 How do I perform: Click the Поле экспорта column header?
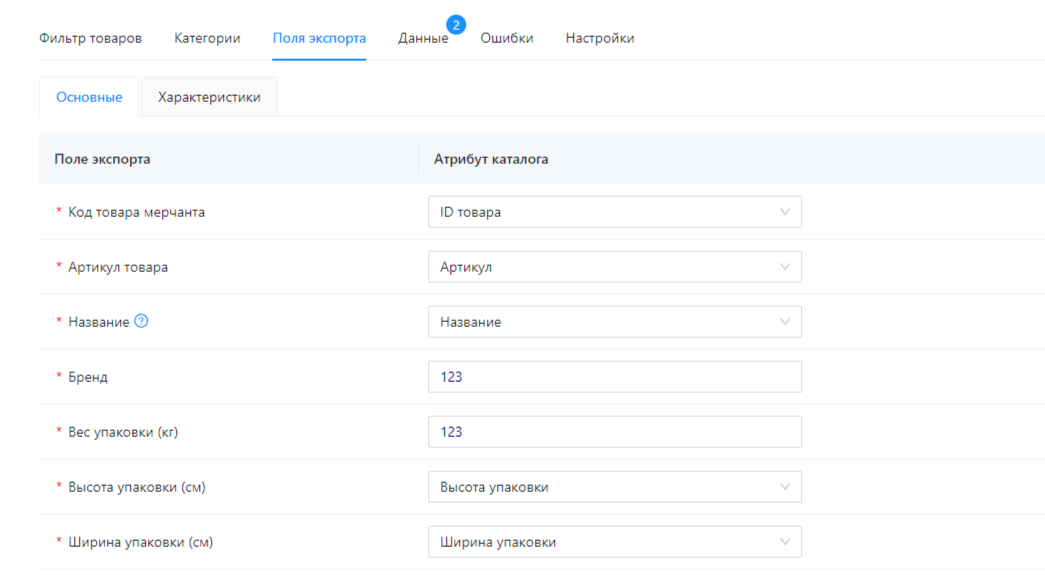pos(102,159)
